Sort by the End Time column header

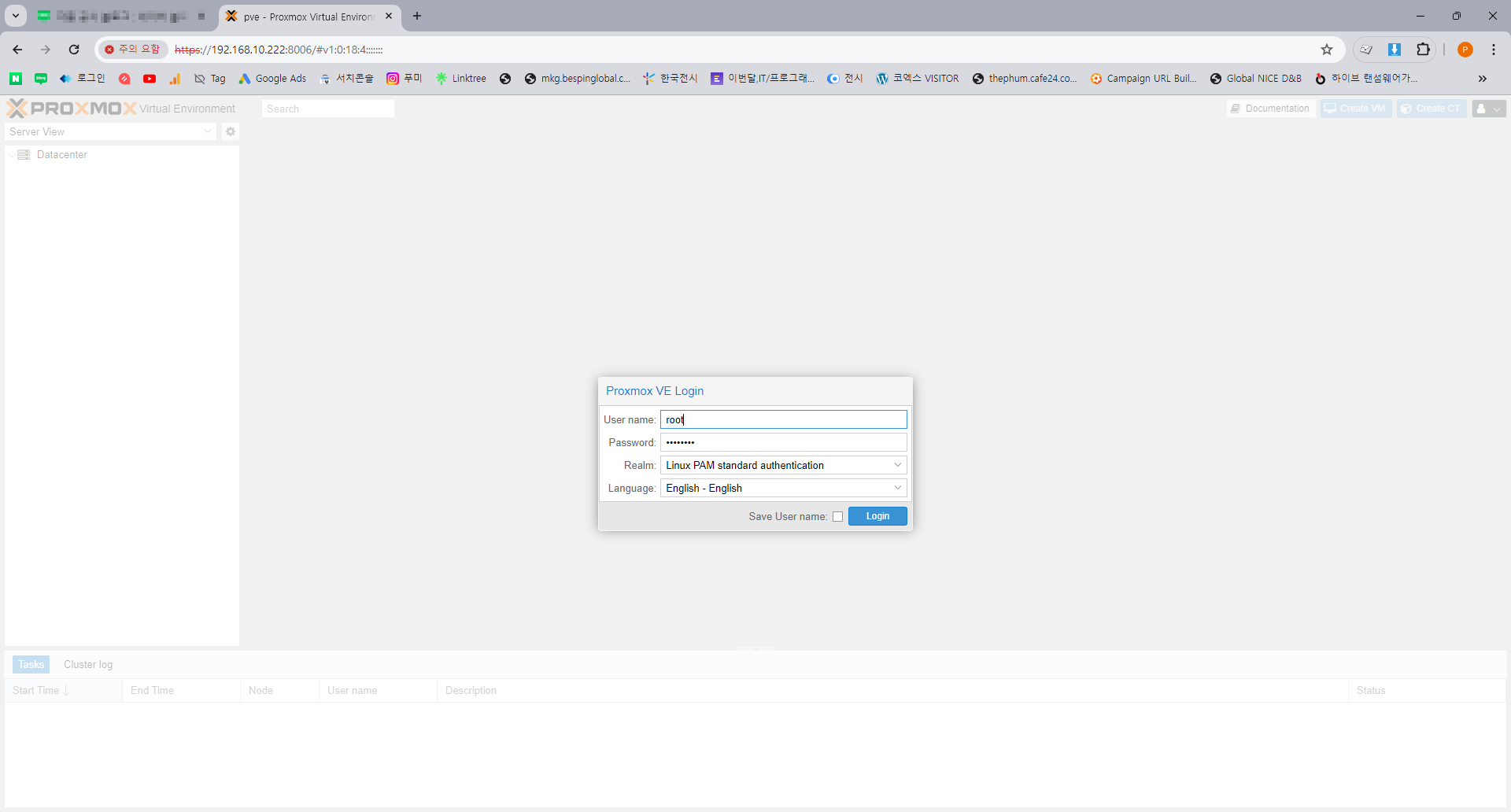pyautogui.click(x=181, y=691)
